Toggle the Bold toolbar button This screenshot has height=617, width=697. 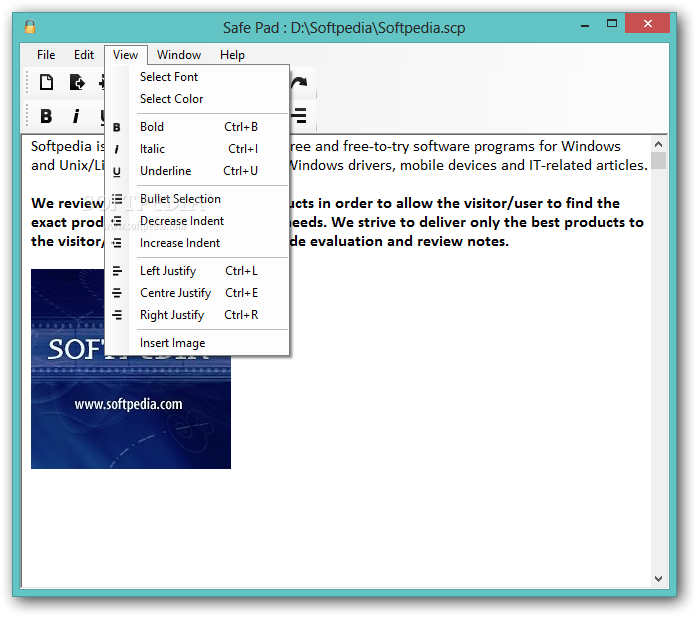(x=46, y=116)
